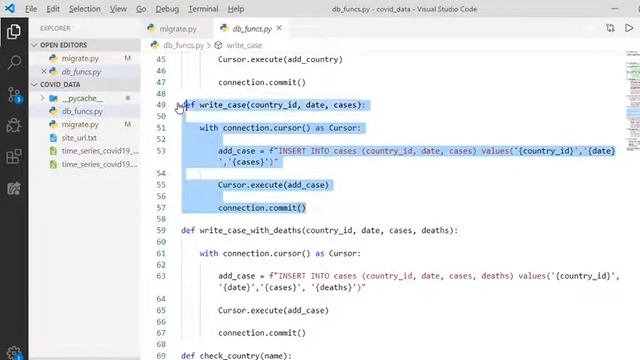Expand the __pycache__ folder
640x360 pixels.
(x=85, y=98)
